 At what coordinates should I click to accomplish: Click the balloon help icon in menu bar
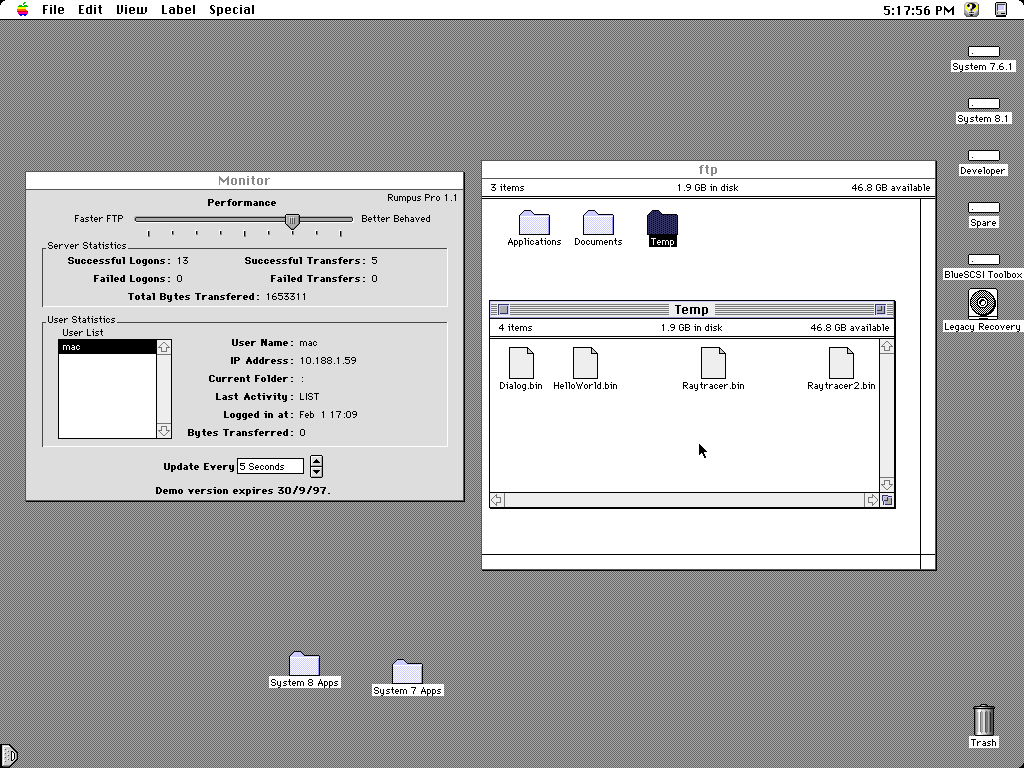970,10
